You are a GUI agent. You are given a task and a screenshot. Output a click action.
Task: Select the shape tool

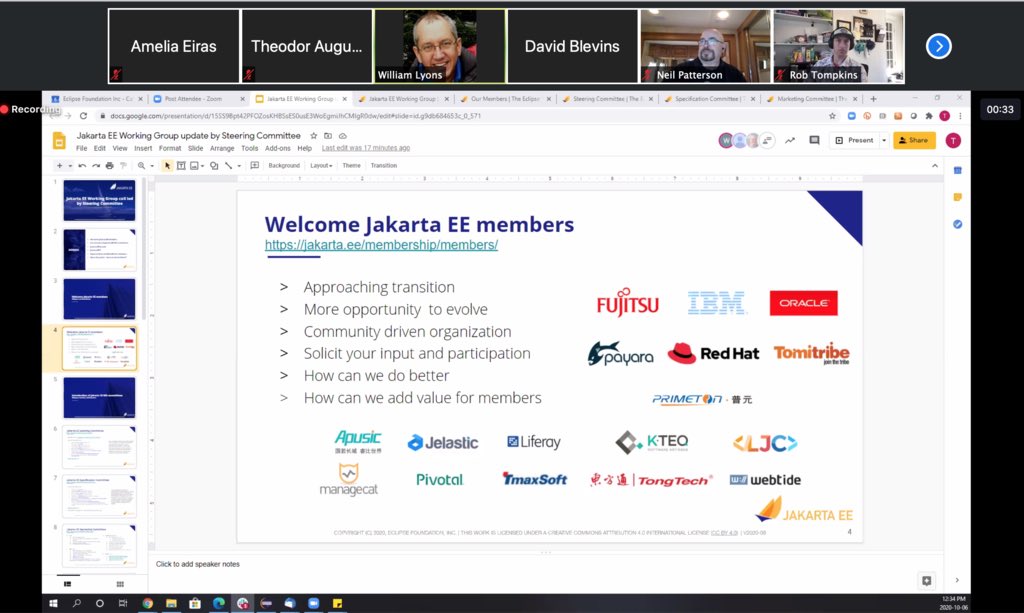click(x=214, y=166)
